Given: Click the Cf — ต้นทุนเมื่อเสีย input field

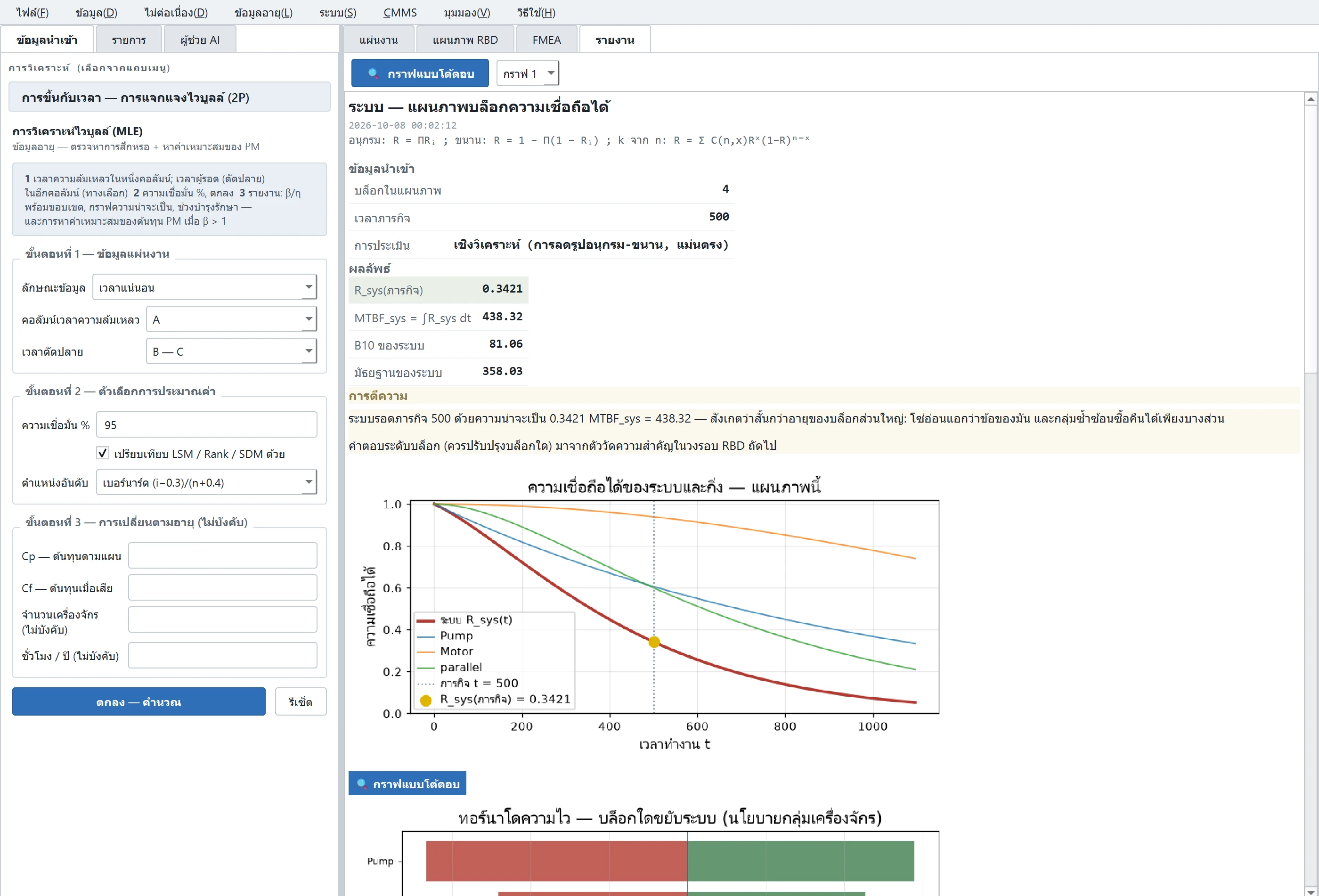Looking at the screenshot, I should tap(222, 587).
